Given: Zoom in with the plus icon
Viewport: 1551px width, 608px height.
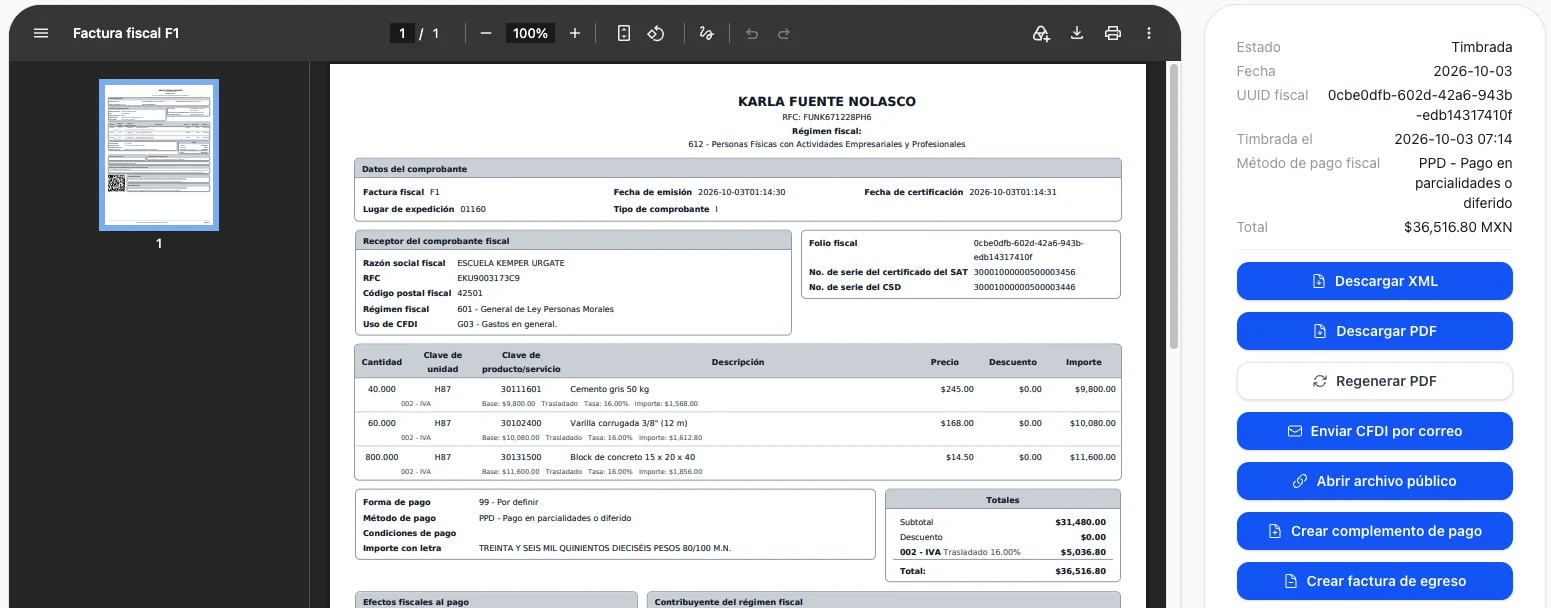Looking at the screenshot, I should point(575,33).
